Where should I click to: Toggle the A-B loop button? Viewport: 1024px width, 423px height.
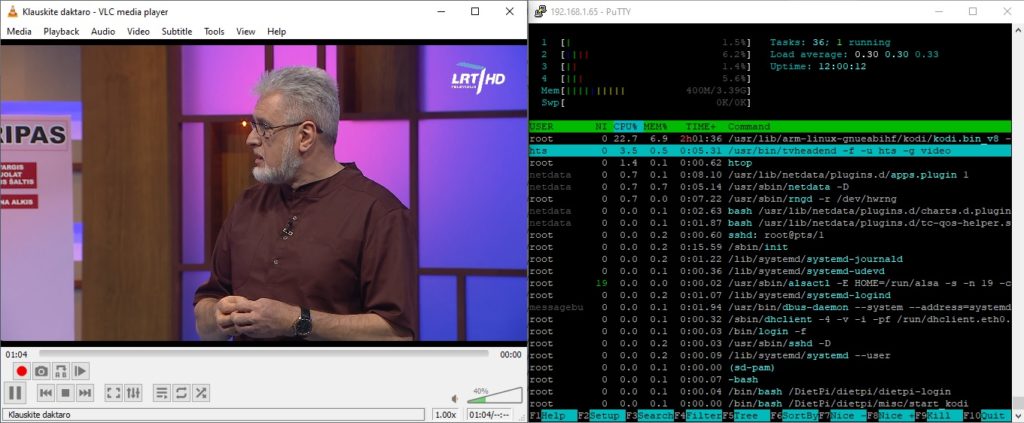click(61, 371)
